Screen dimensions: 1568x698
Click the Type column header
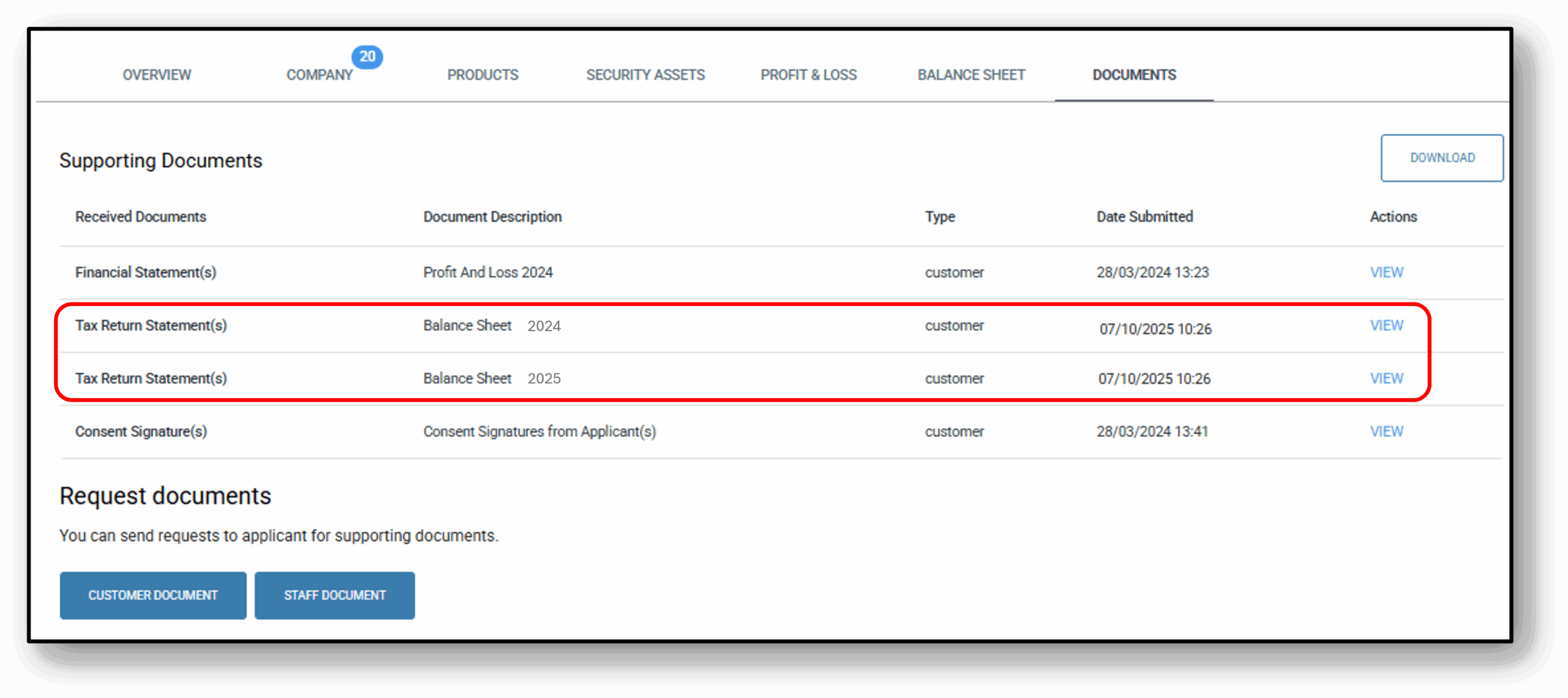coord(940,217)
